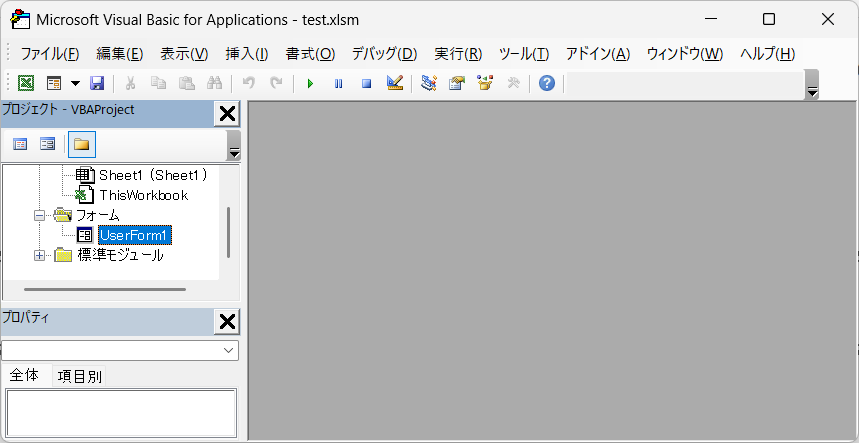859x443 pixels.
Task: Click the Paste clipboard icon
Action: tap(187, 83)
